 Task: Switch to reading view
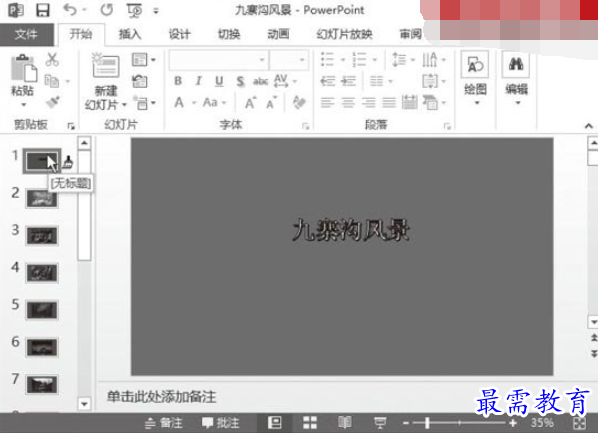(x=345, y=422)
